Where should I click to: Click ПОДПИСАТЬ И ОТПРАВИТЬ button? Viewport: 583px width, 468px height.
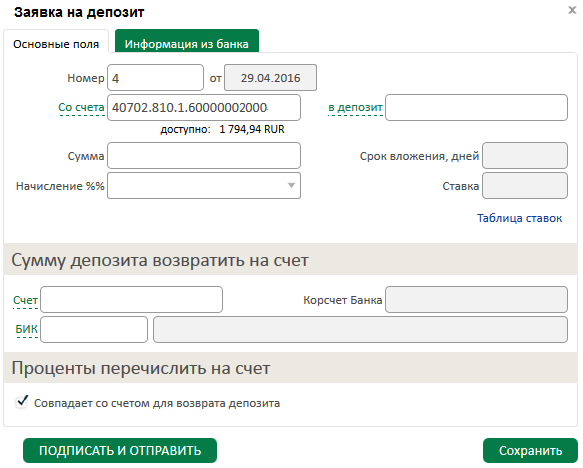[x=120, y=451]
